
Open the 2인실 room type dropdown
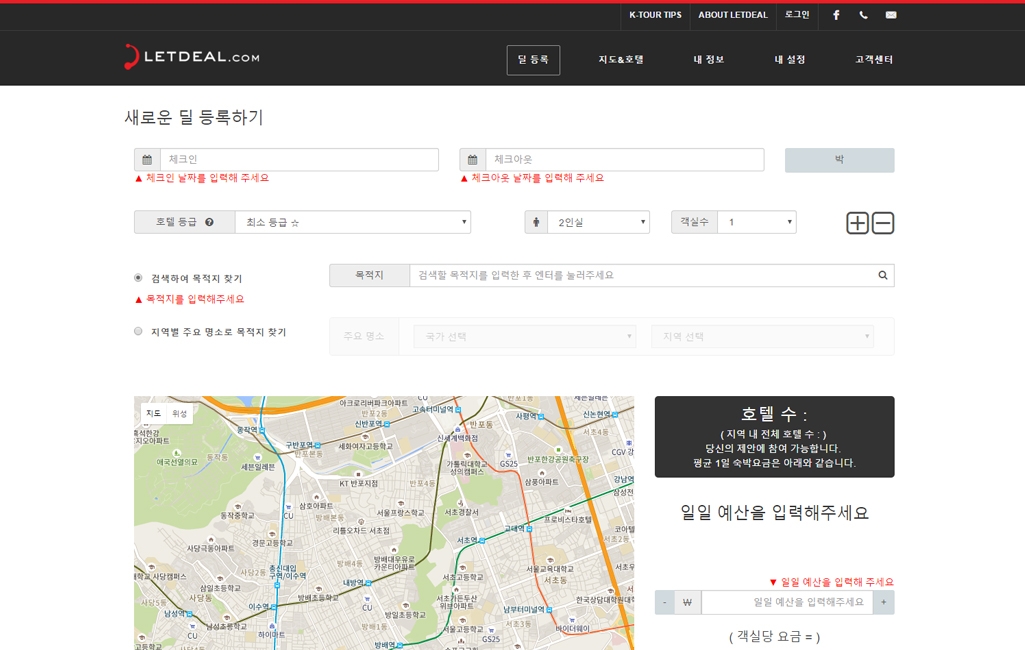click(599, 222)
